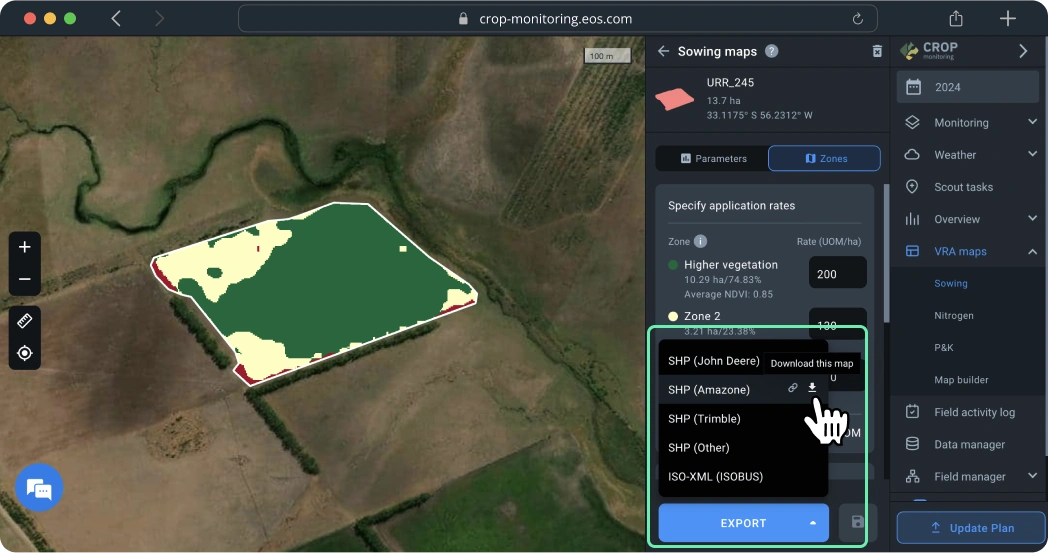
Task: Click the Higher vegetation rate input field
Action: tap(837, 274)
